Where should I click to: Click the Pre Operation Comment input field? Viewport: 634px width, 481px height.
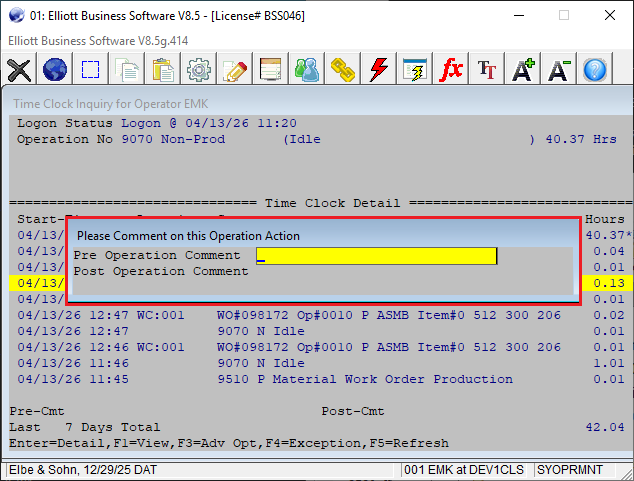[x=376, y=256]
